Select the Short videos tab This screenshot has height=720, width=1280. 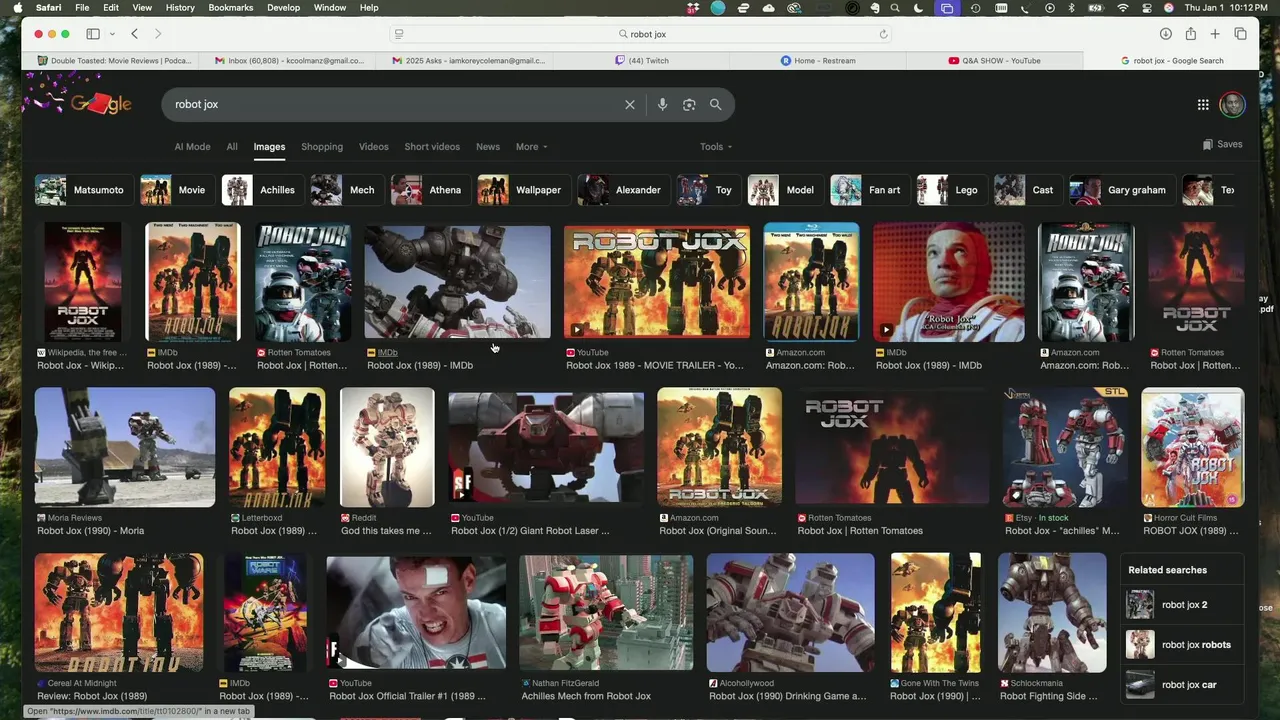[x=432, y=147]
